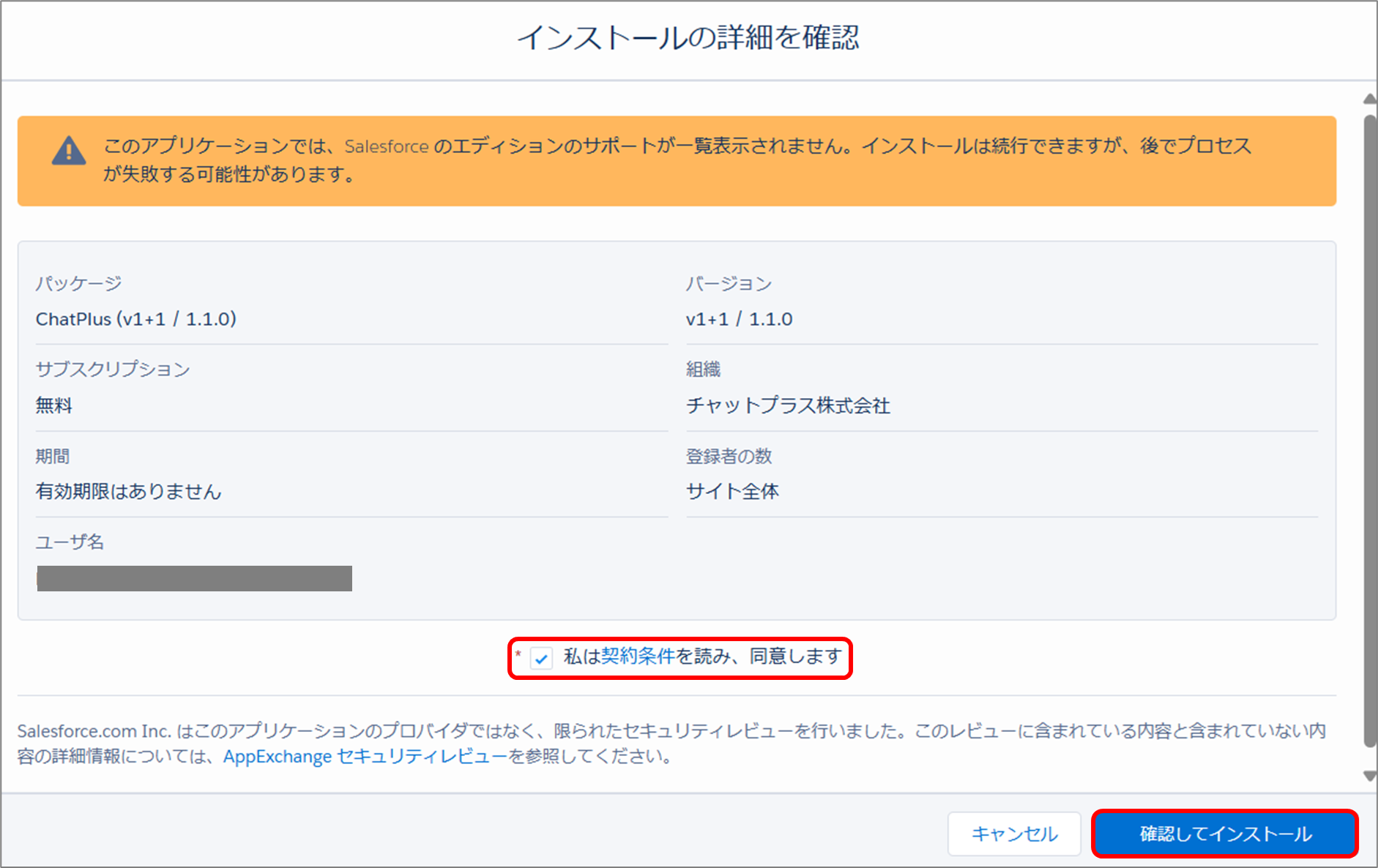Click the キャンセル button

tap(1014, 834)
